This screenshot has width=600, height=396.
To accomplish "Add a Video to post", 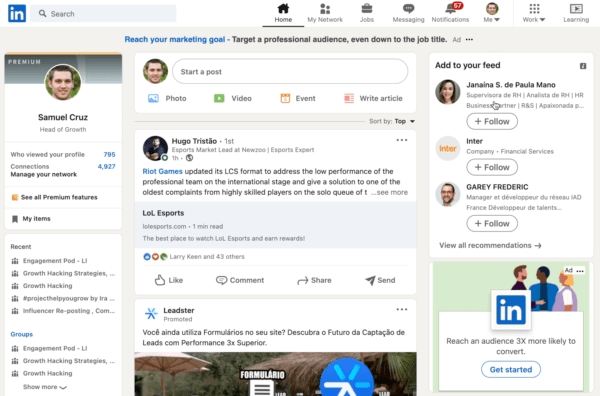I will (x=233, y=98).
